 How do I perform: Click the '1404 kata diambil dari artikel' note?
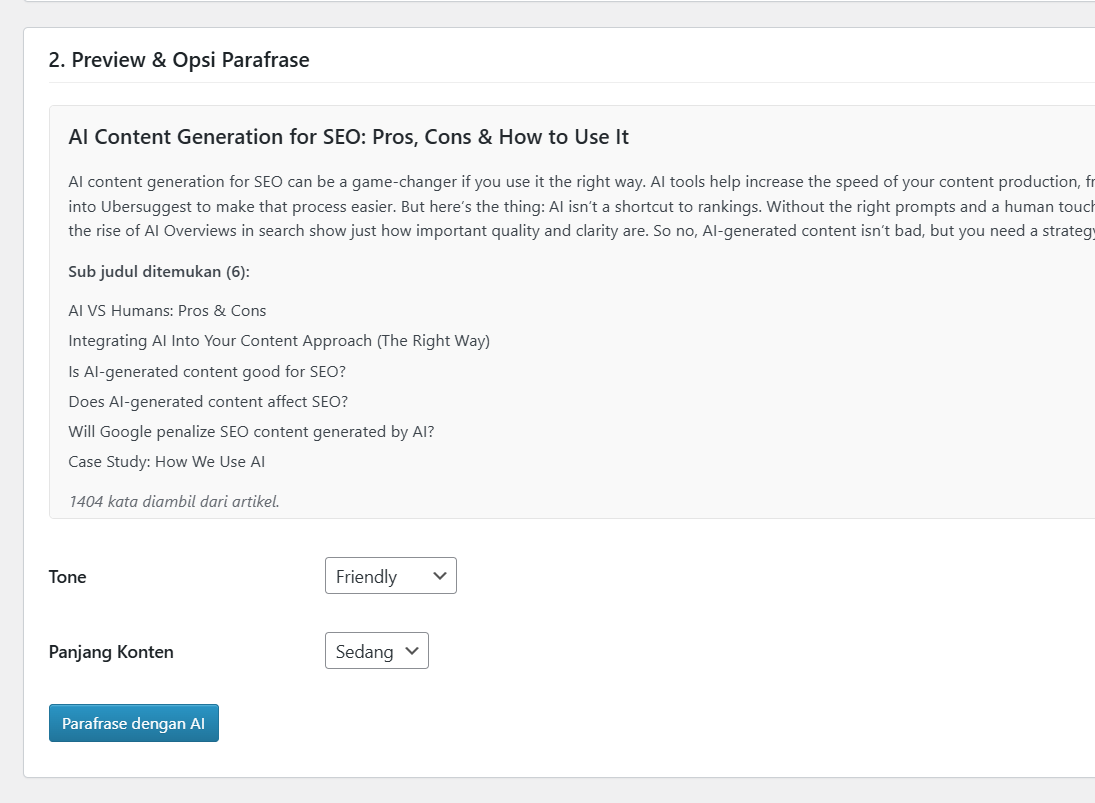tap(174, 501)
